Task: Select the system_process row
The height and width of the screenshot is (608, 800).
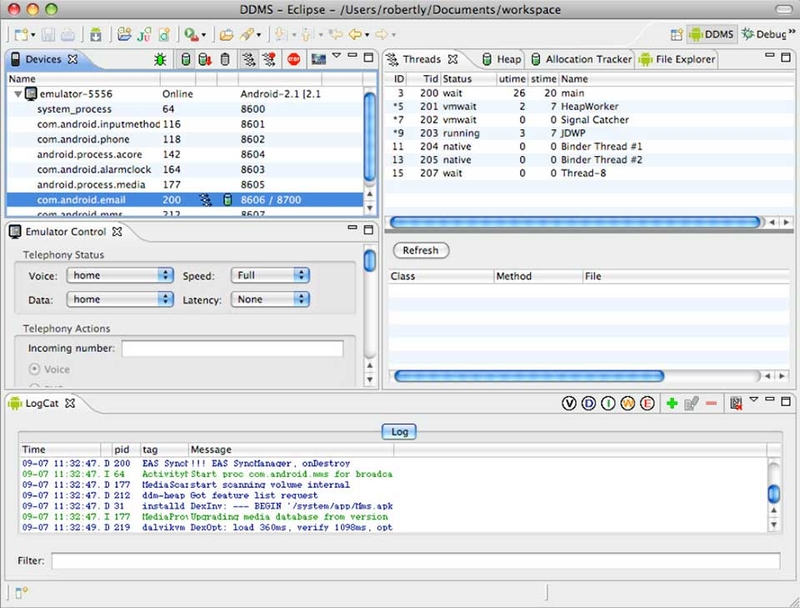Action: tap(186, 109)
